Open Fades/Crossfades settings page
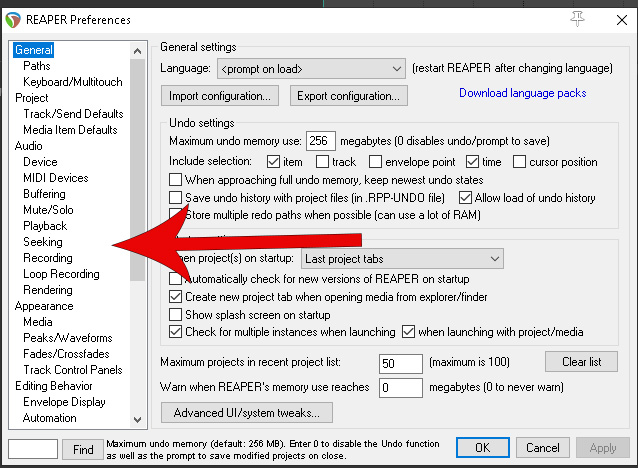The height and width of the screenshot is (468, 638). click(66, 354)
